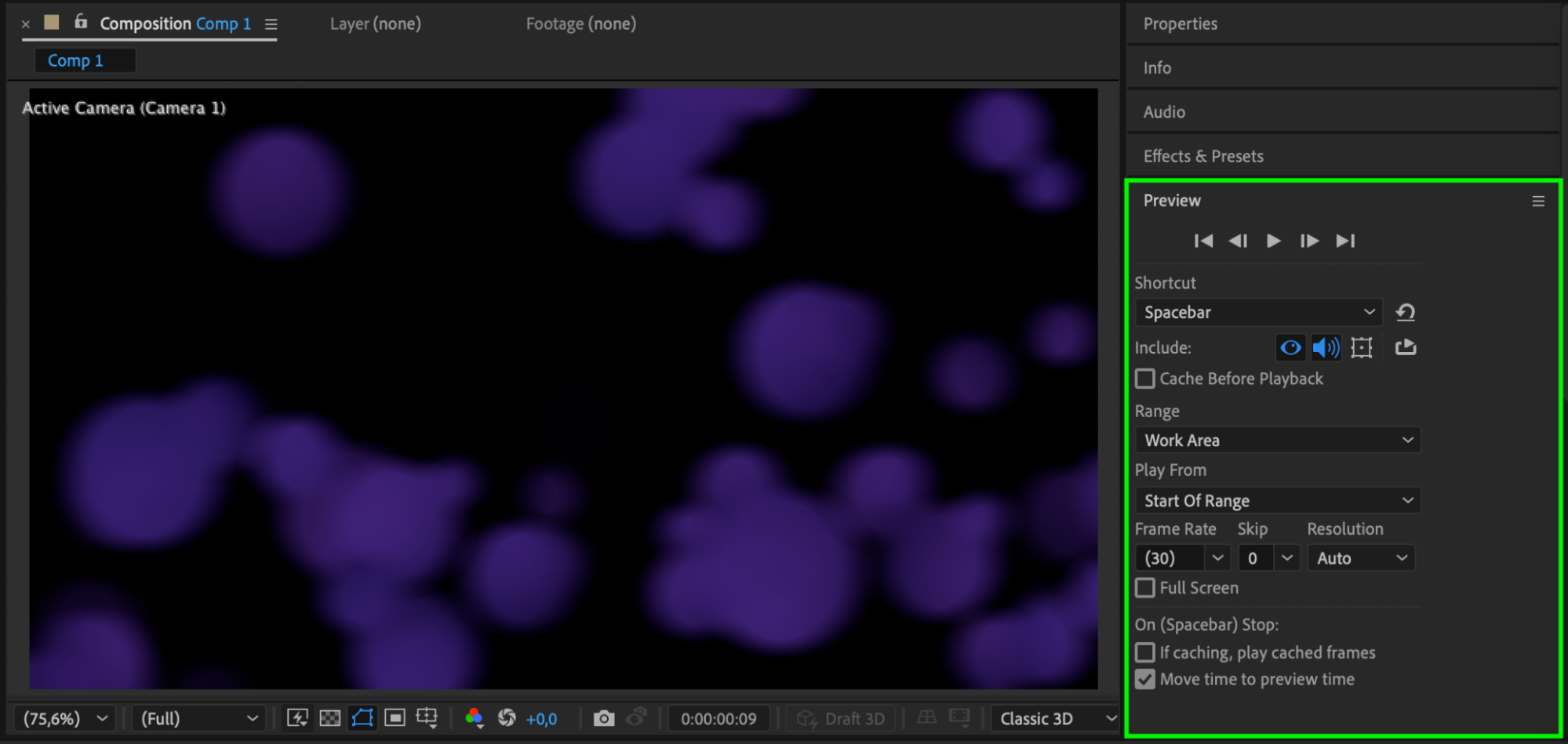
Task: Open the Preview panel options menu
Action: tap(1538, 201)
